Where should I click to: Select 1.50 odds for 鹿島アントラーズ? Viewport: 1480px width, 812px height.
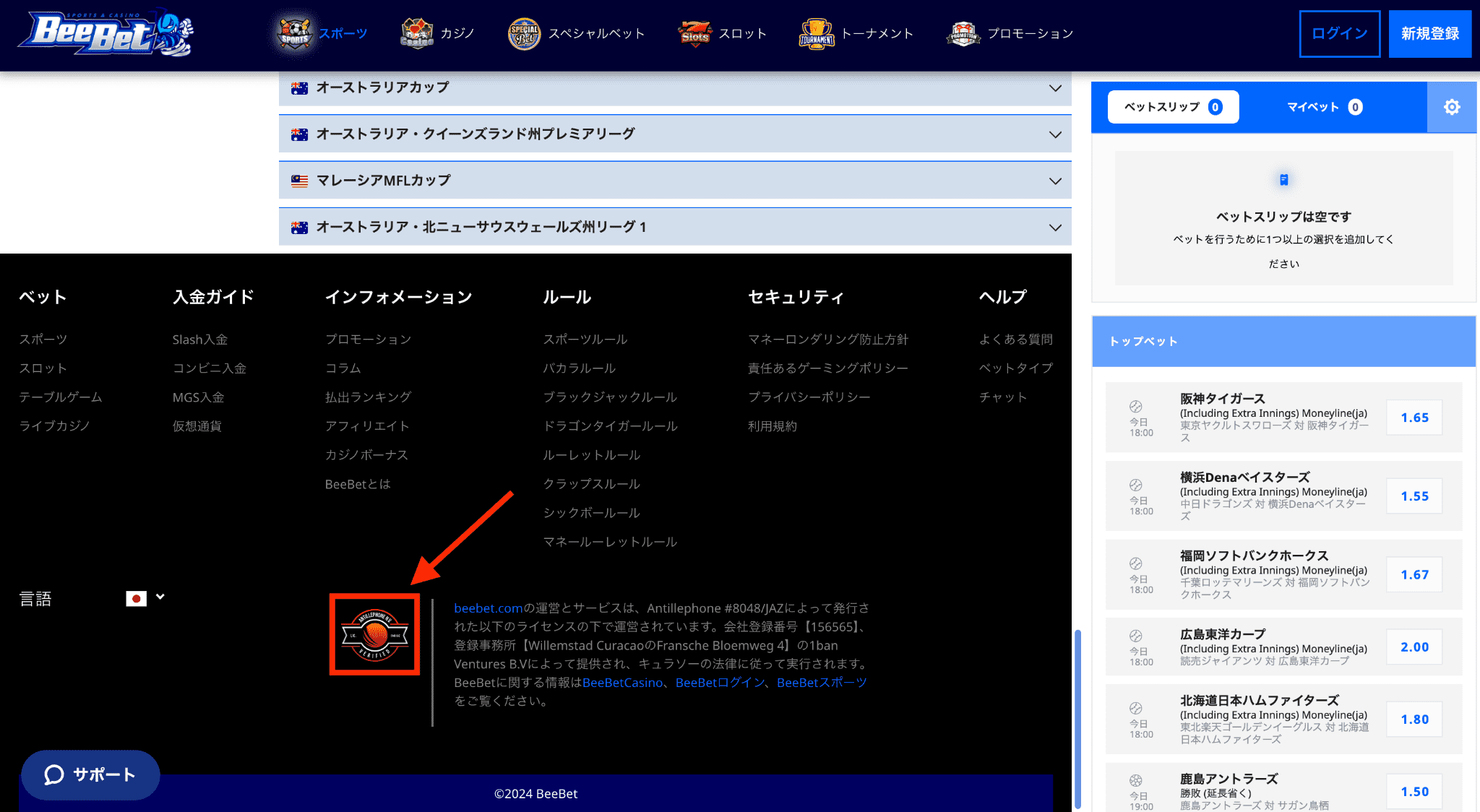tap(1414, 792)
